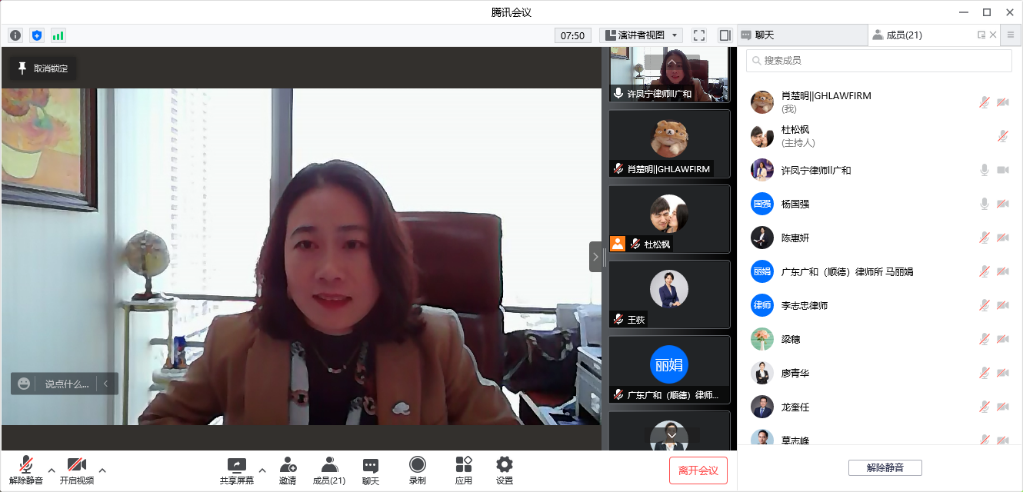
Task: Click 李志忠律师's blue avatar in the list
Action: (x=762, y=305)
